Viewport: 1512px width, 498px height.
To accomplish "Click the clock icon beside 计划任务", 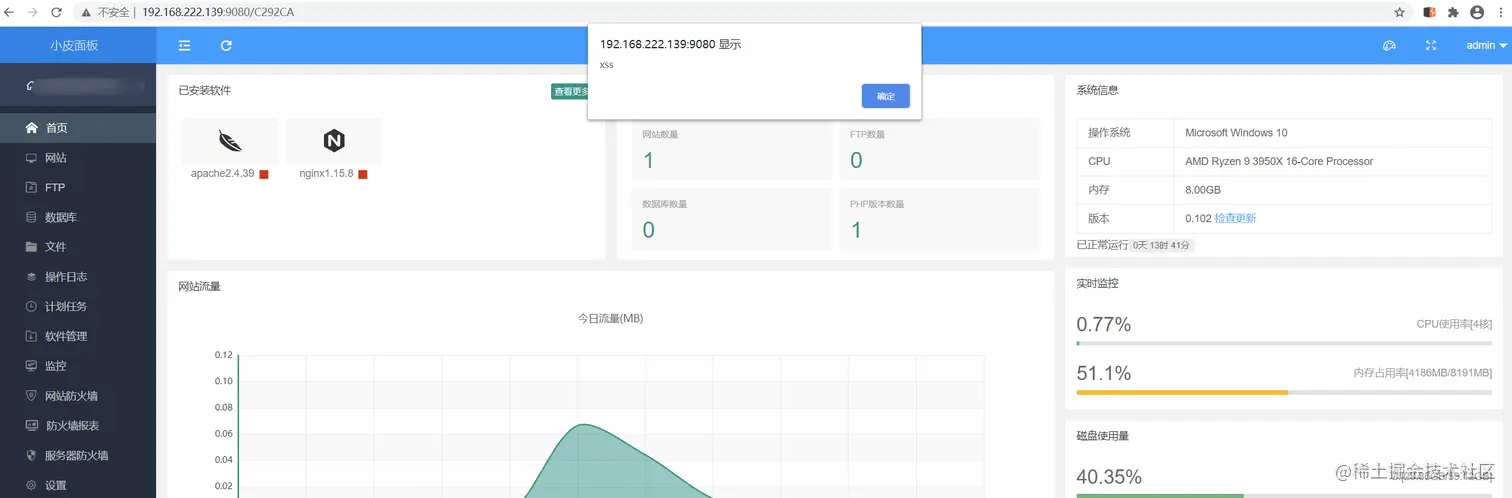I will tap(31, 307).
